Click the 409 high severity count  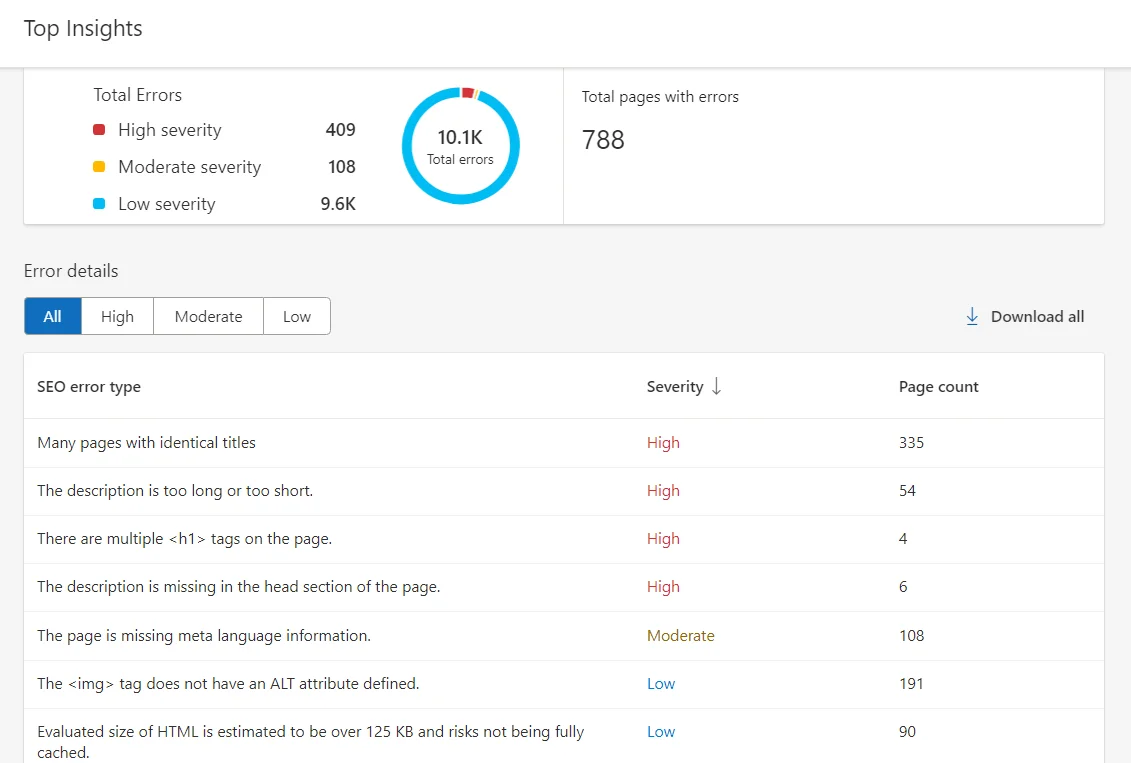pos(340,130)
